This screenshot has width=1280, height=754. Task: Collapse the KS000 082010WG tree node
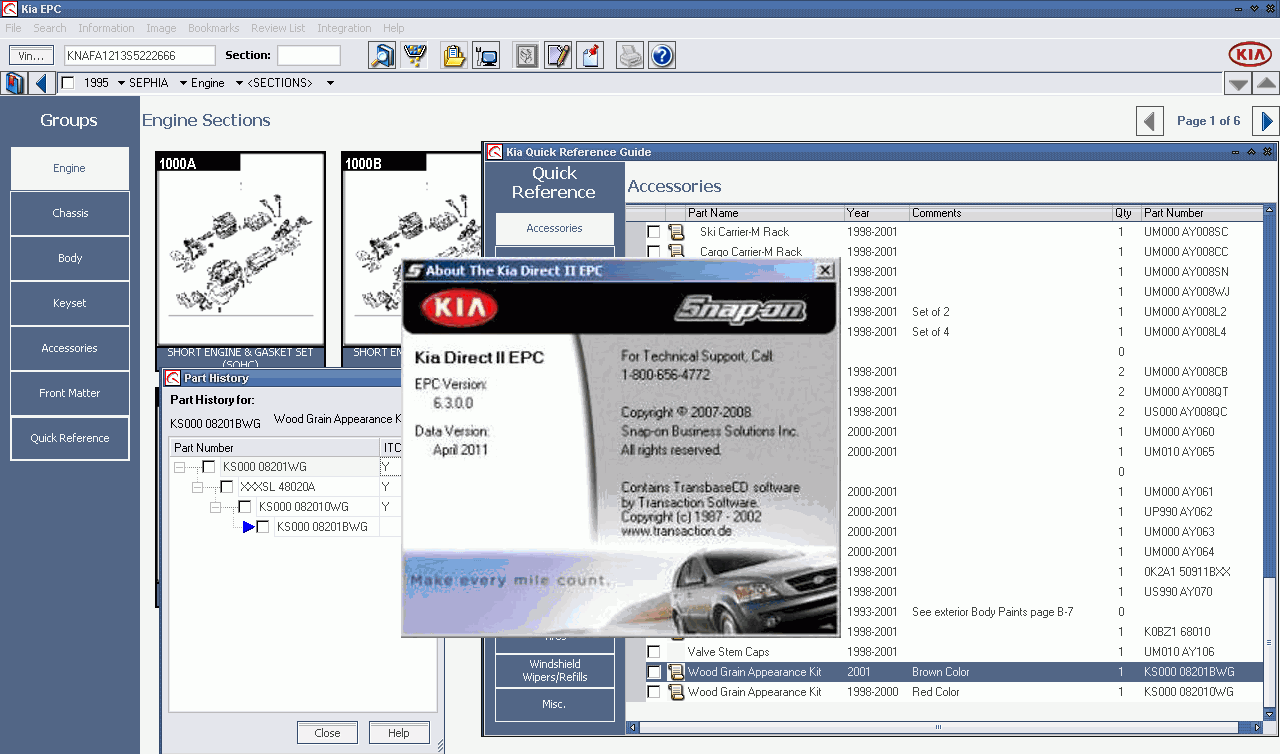215,507
